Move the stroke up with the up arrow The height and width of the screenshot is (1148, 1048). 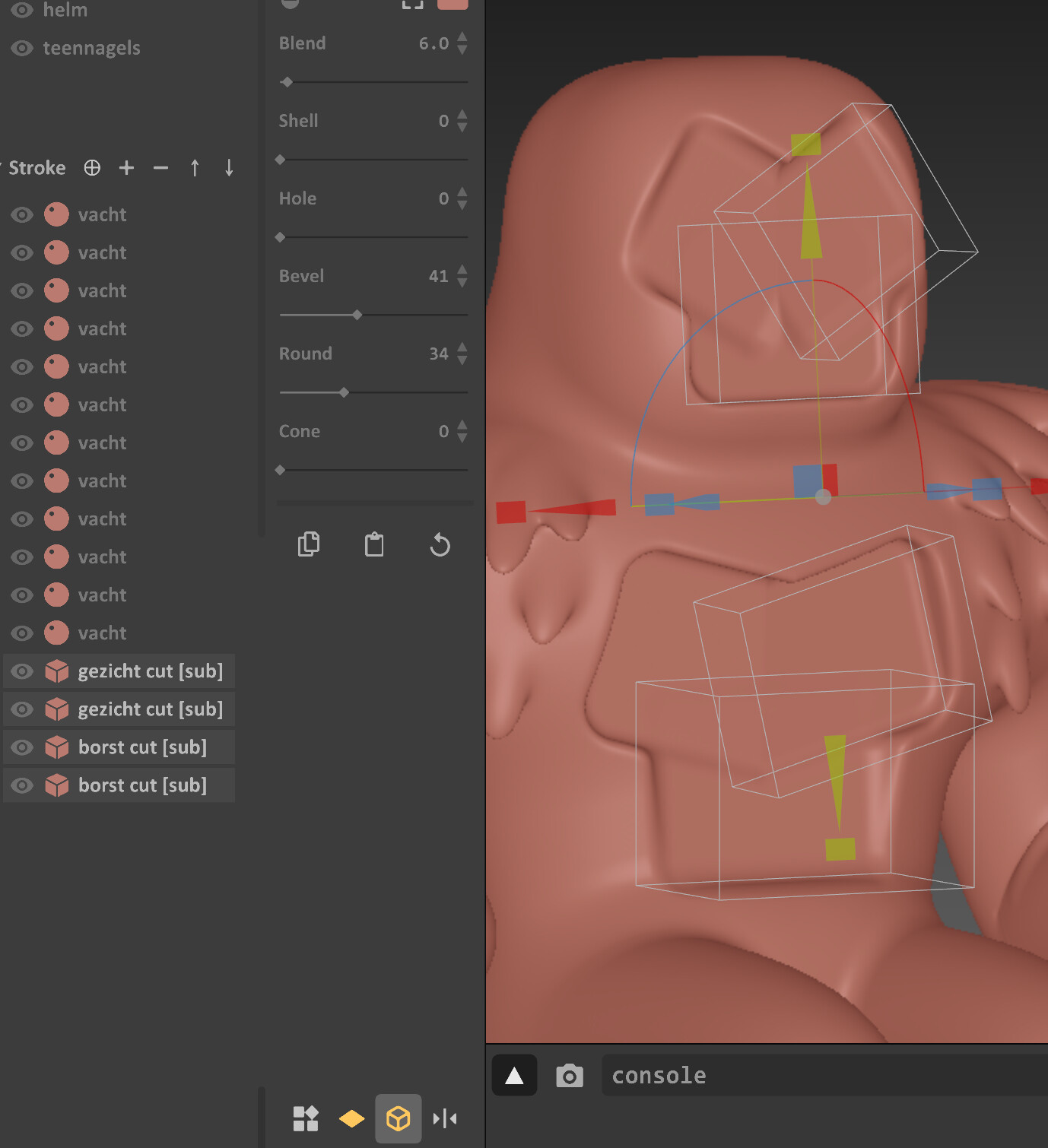pos(195,168)
